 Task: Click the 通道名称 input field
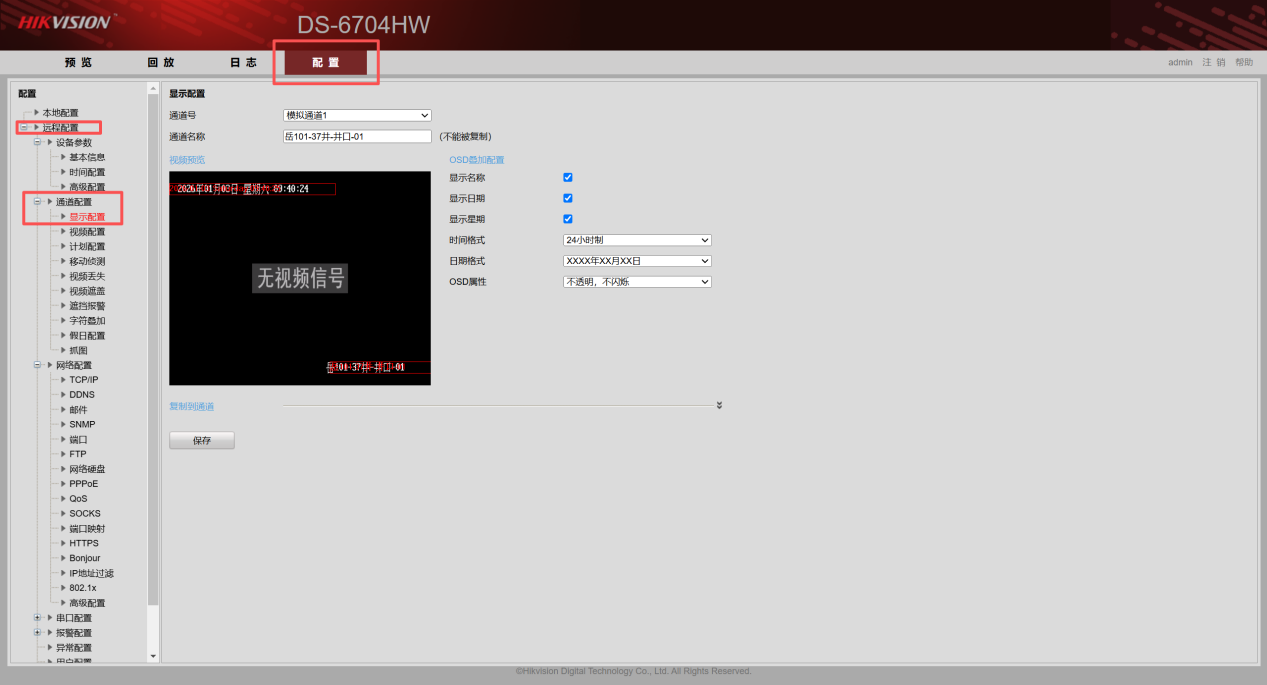(x=357, y=136)
